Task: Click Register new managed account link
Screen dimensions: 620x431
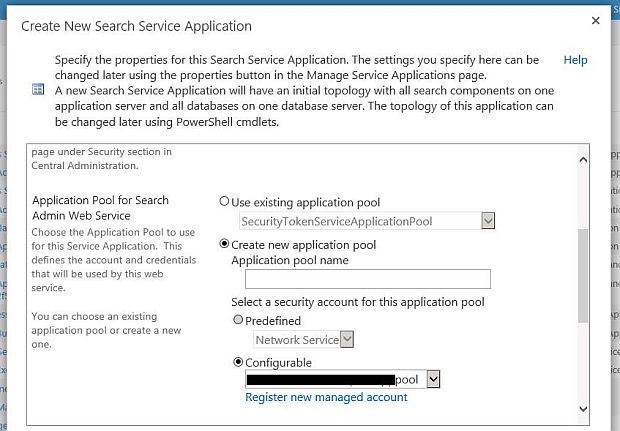Action: (x=326, y=397)
